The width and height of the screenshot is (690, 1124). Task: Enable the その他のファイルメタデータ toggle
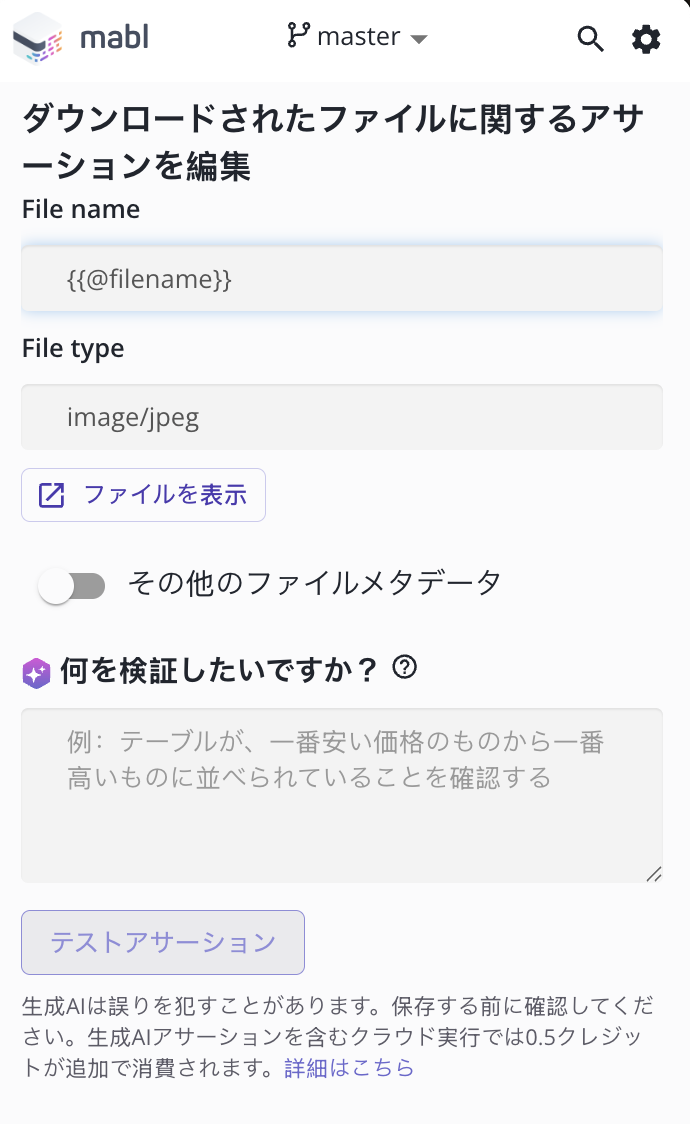(73, 585)
